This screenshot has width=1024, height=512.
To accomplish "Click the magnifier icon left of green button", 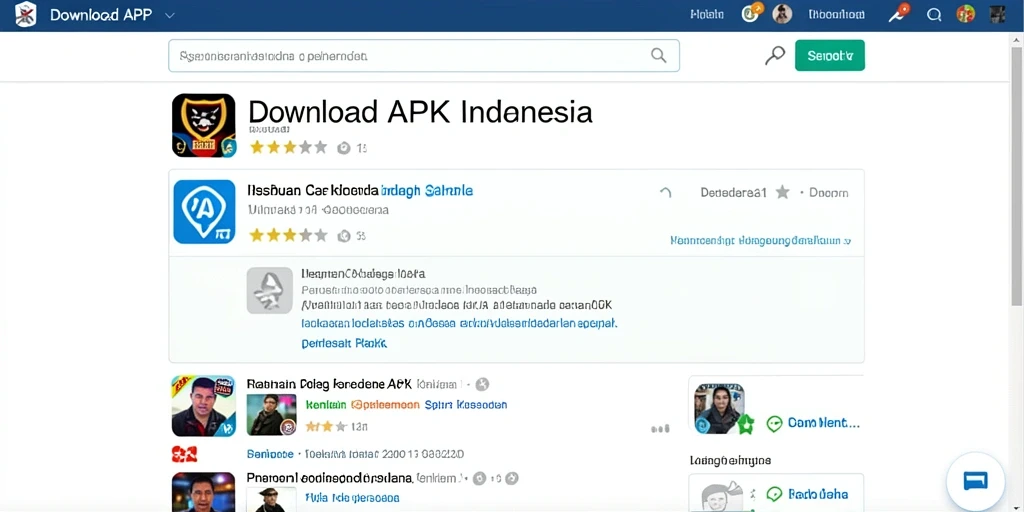I will tap(775, 56).
